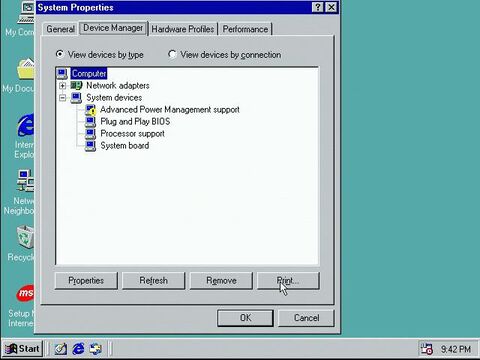The height and width of the screenshot is (360, 480).
Task: Click the System devices category icon
Action: pyautogui.click(x=76, y=98)
